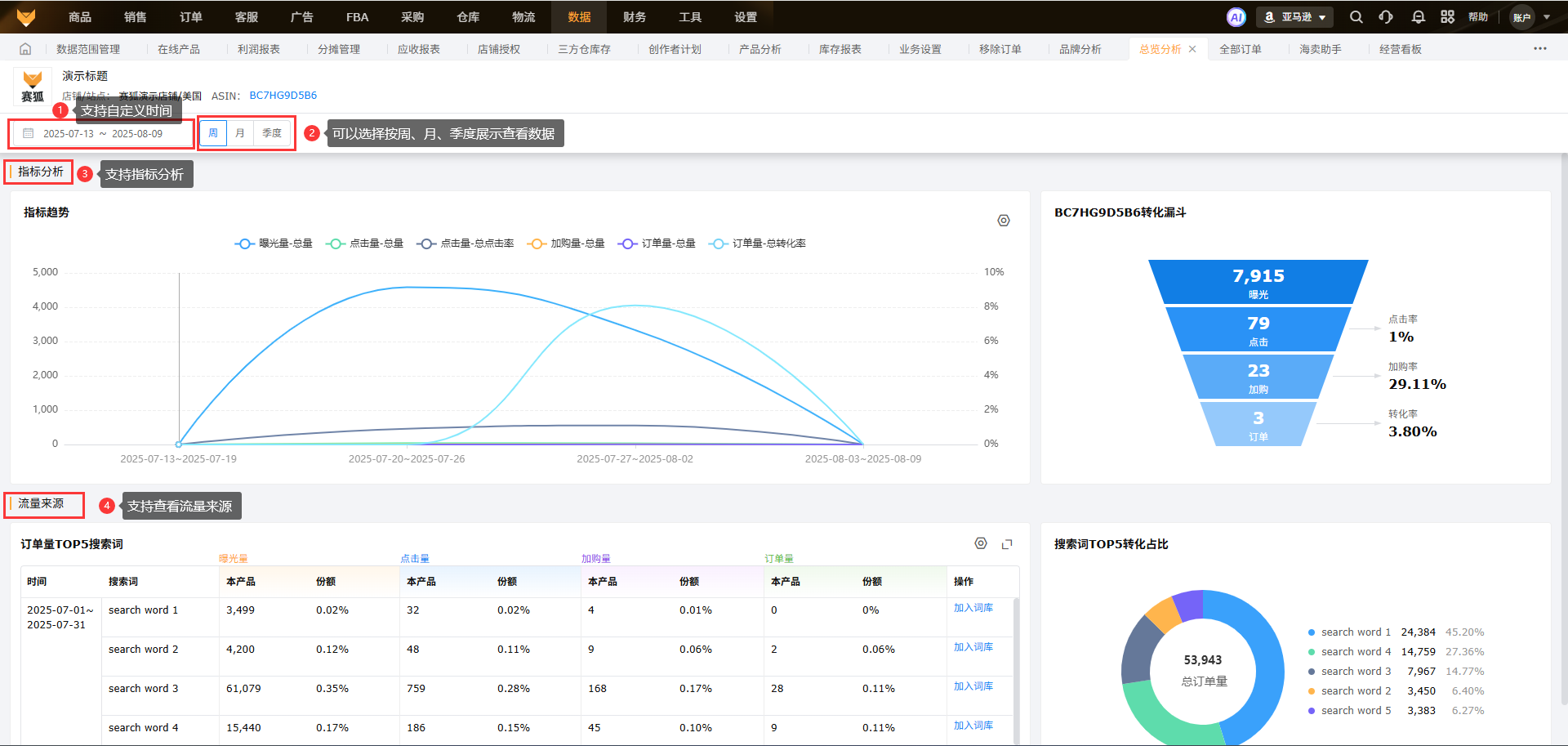The height and width of the screenshot is (746, 1568).
Task: Open the apps grid icon
Action: coord(1447,17)
